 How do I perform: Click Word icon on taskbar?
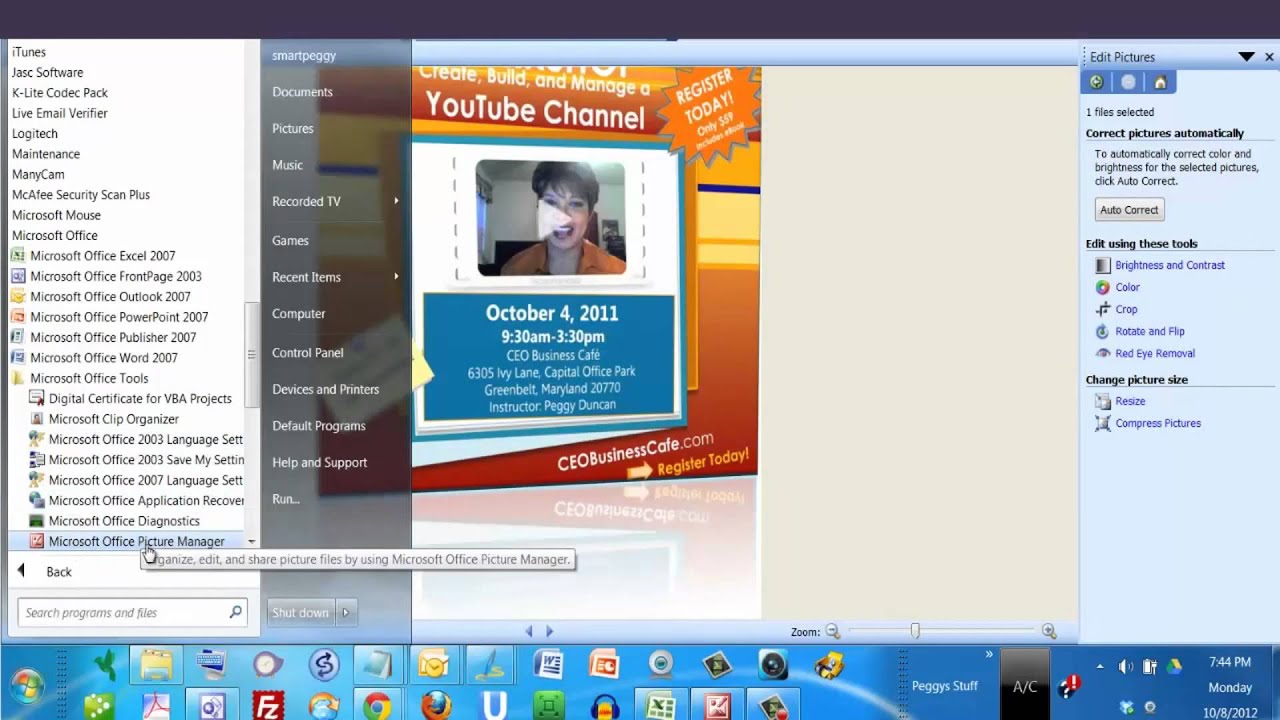549,665
